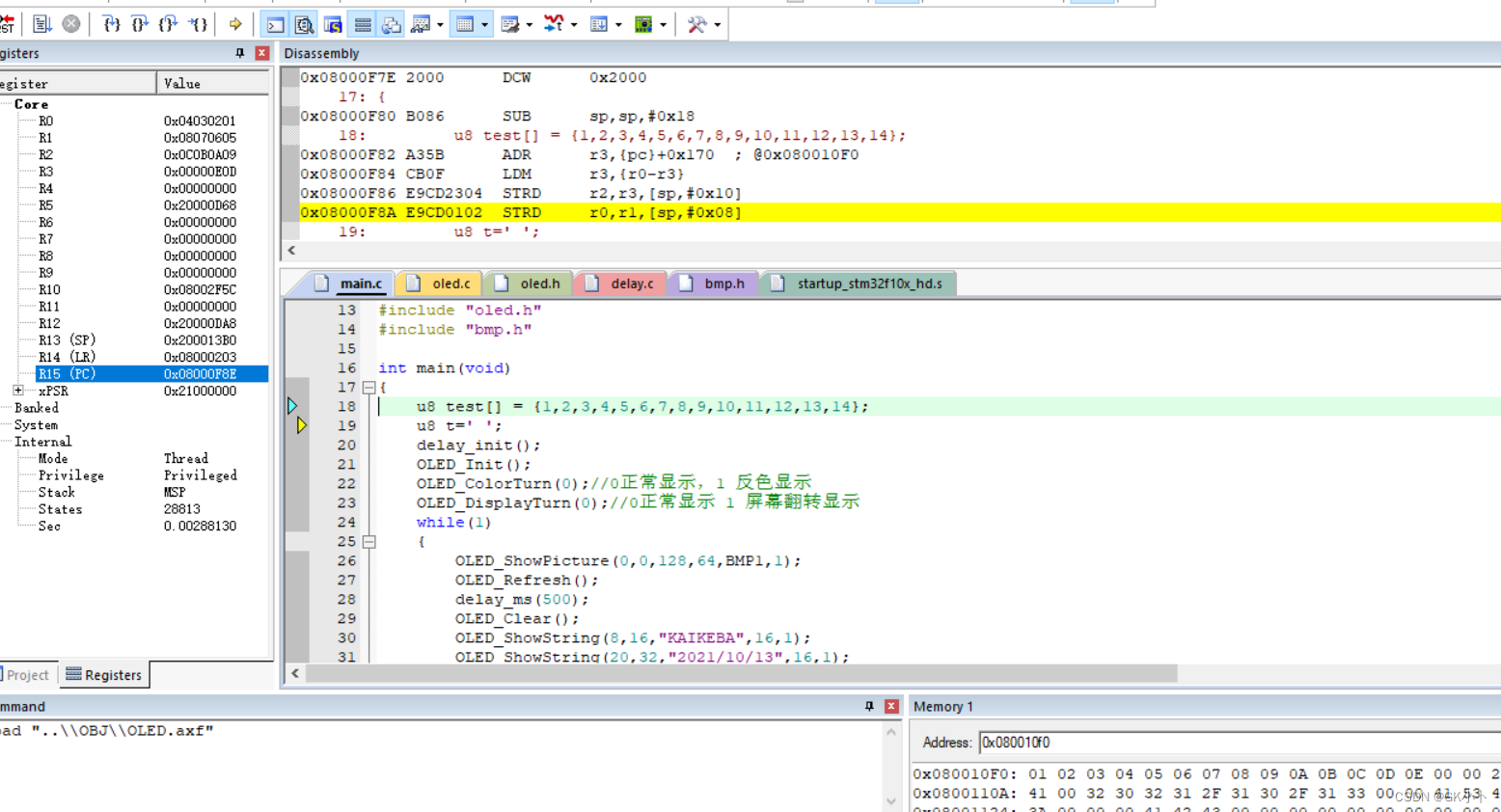The image size is (1501, 812).
Task: Select the System tree item
Action: (x=36, y=425)
